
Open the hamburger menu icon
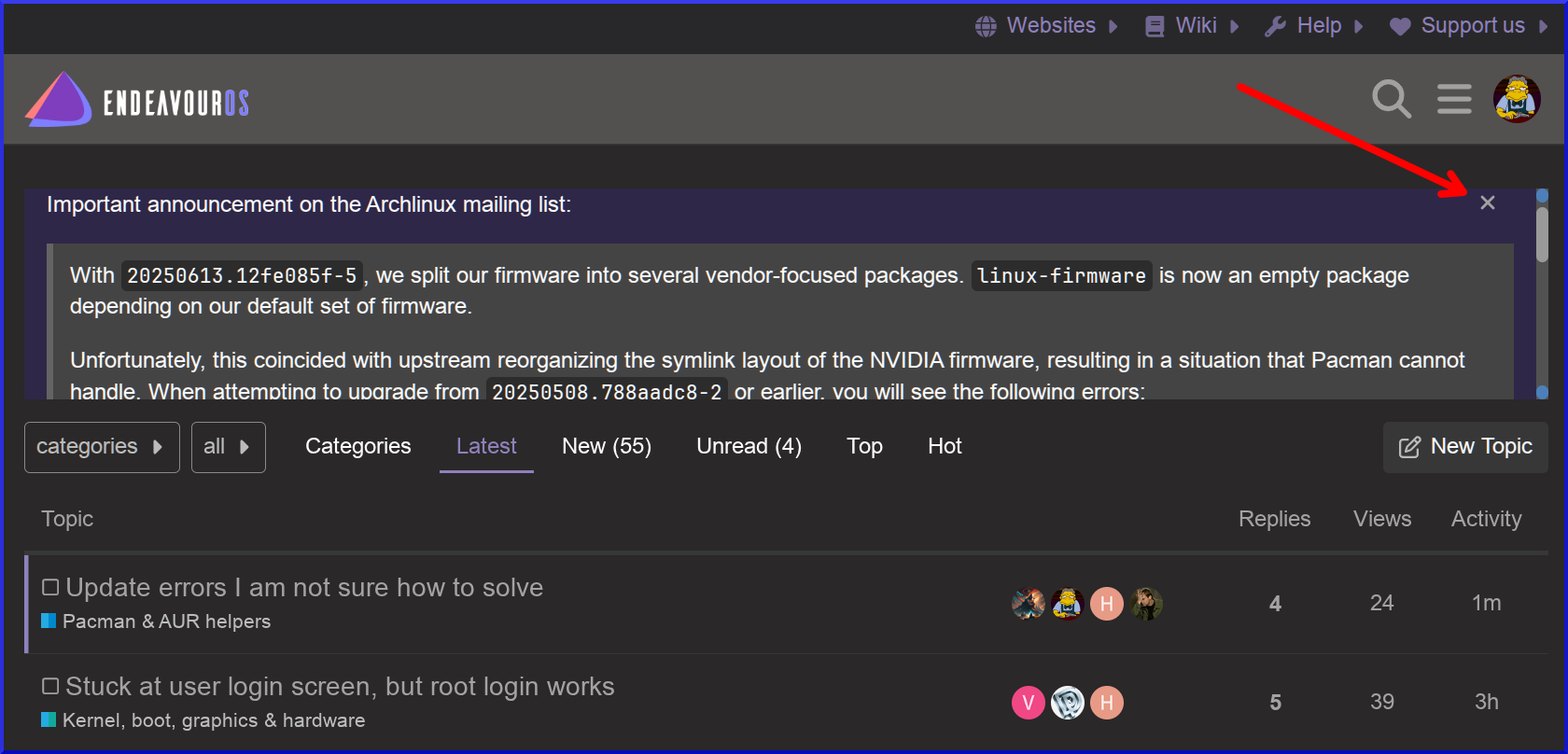pyautogui.click(x=1454, y=99)
